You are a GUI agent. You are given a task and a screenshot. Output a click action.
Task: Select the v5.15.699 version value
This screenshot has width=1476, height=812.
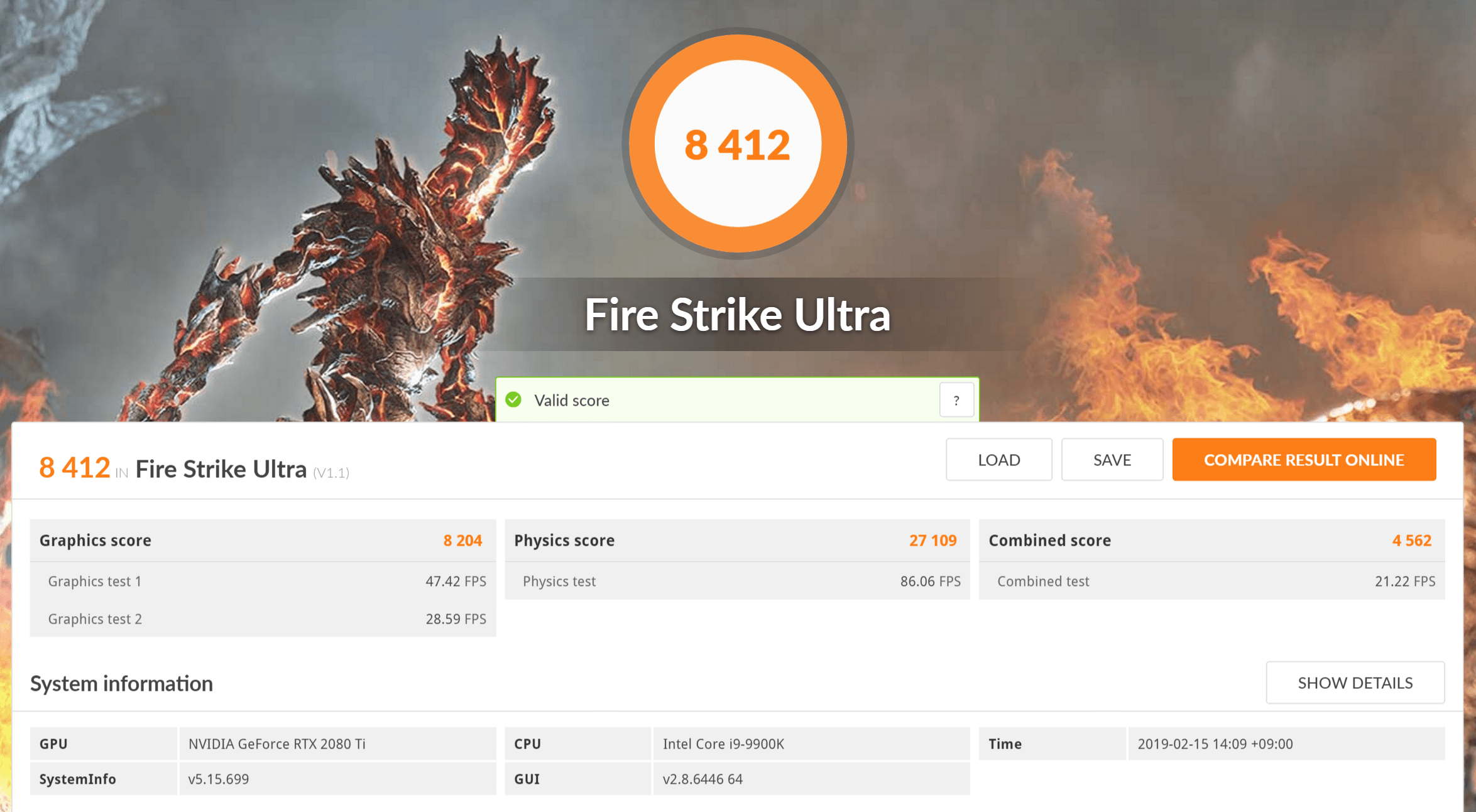(x=219, y=779)
